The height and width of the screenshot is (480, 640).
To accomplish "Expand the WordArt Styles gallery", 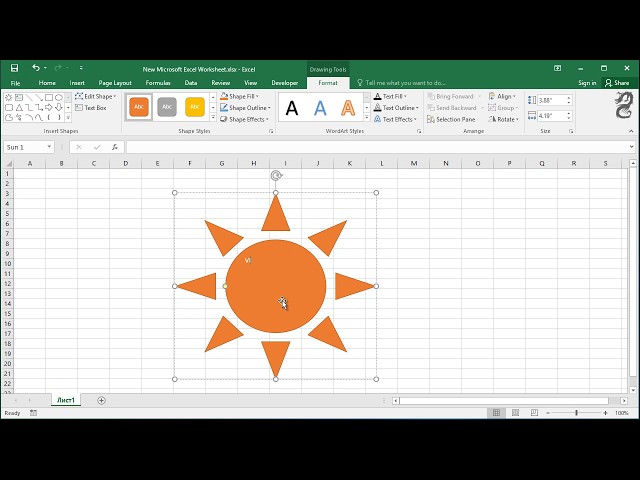I will (367, 118).
